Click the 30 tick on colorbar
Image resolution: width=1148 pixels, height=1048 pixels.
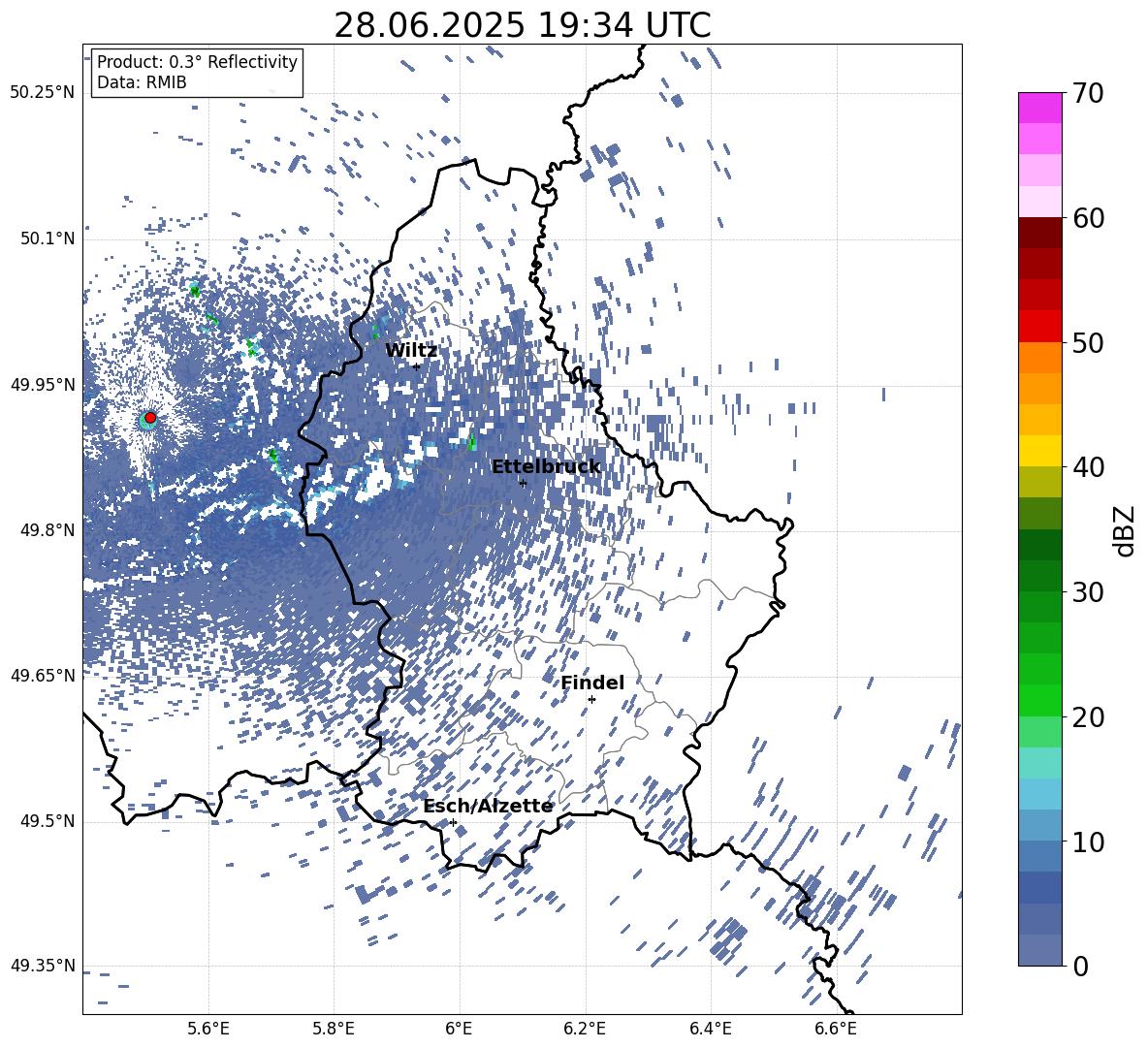tap(1088, 592)
